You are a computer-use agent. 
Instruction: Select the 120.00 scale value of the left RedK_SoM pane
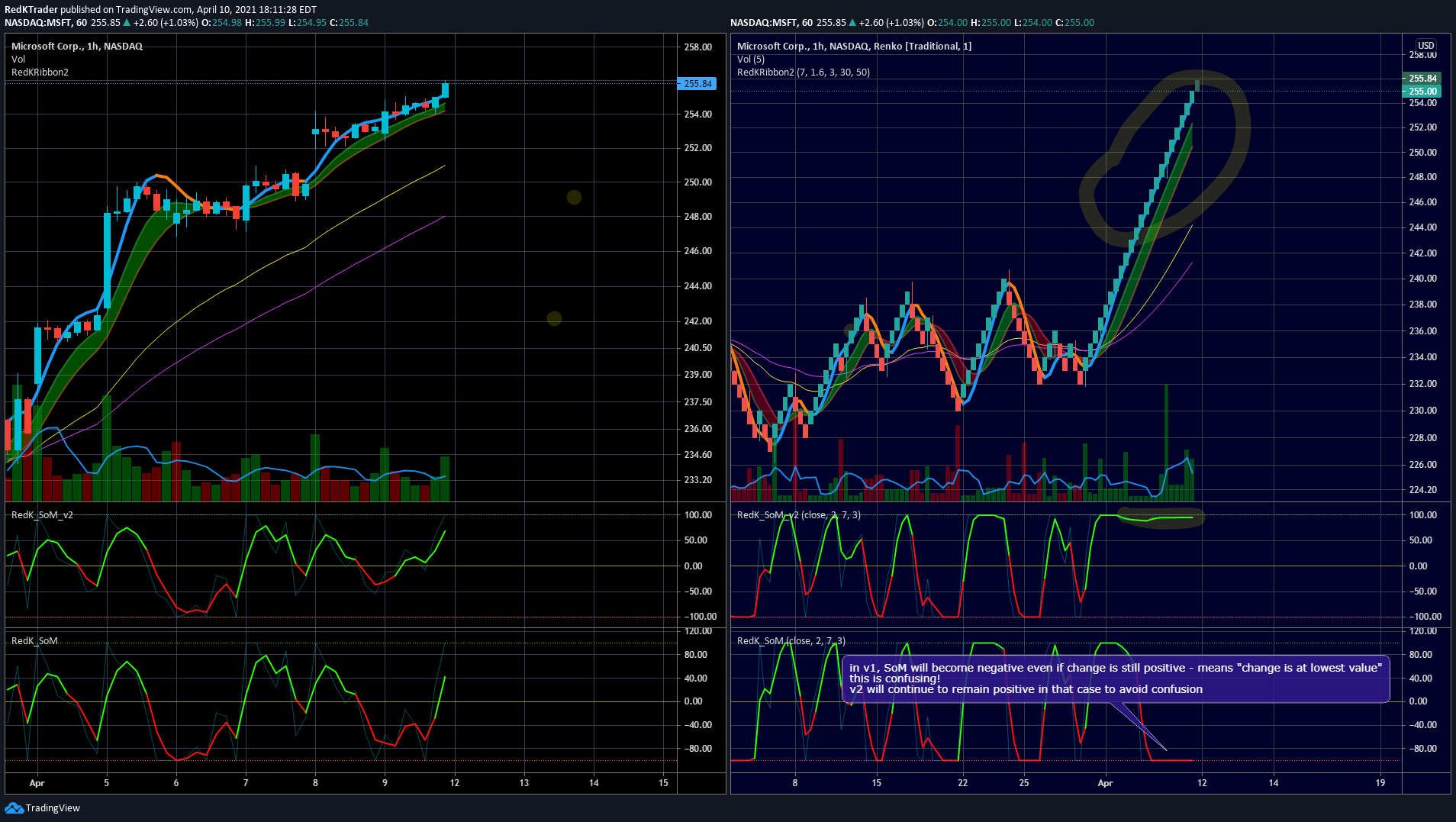point(698,631)
